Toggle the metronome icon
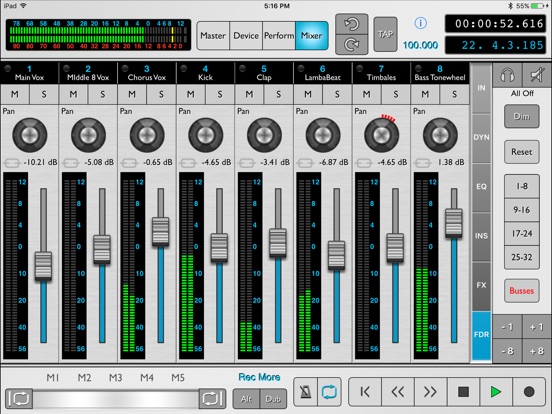 tap(306, 392)
